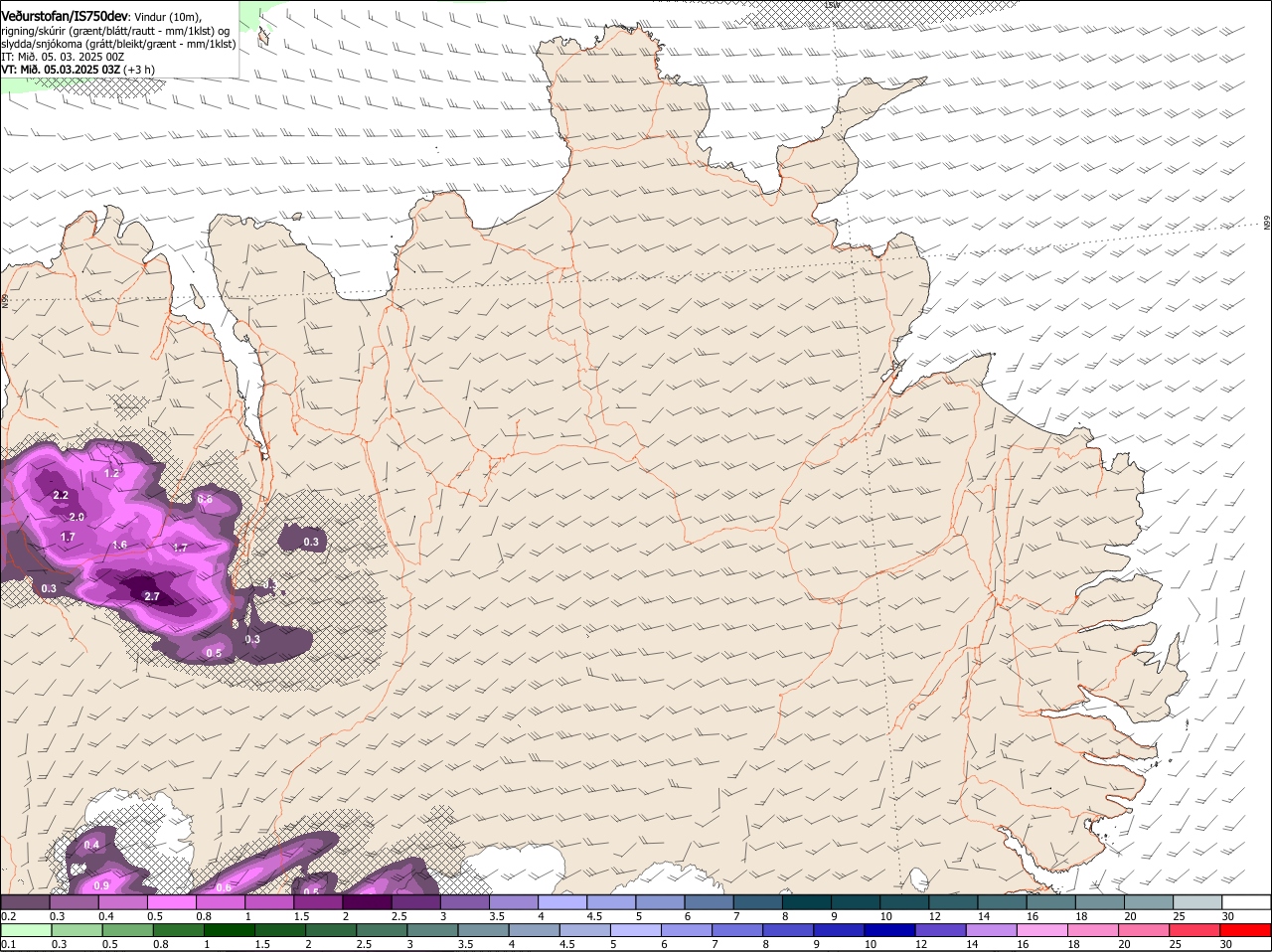This screenshot has width=1272, height=952.
Task: Select upper legend lavender swatch between 4 and 4.5
Action: (562, 901)
